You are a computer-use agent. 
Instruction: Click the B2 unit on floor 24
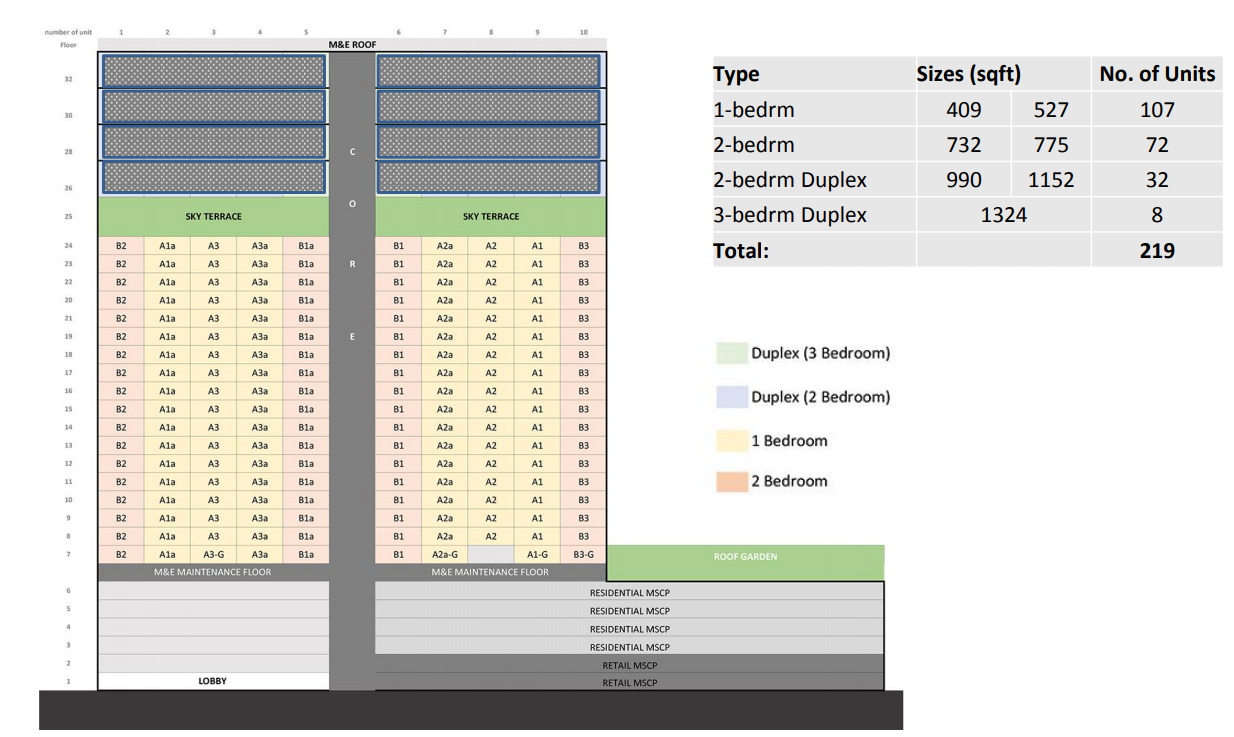(x=121, y=245)
